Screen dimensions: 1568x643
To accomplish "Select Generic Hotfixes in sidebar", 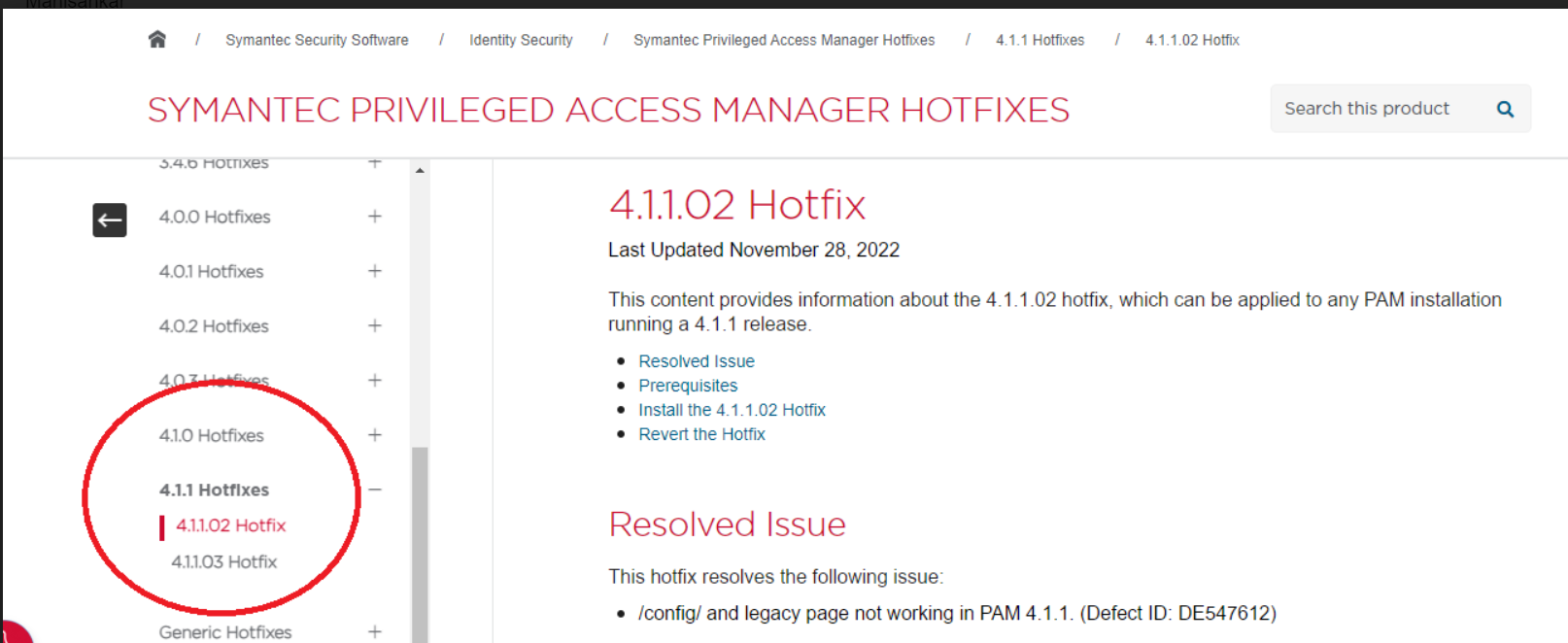I will pyautogui.click(x=225, y=632).
